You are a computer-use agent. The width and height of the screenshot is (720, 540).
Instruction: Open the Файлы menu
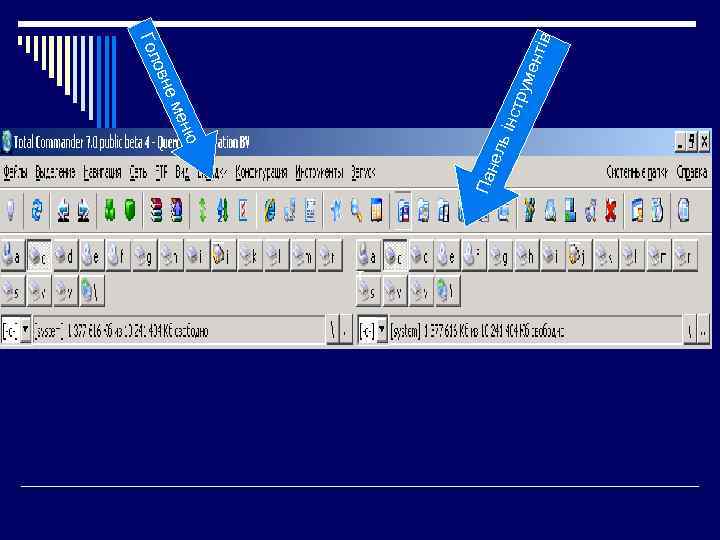(15, 172)
